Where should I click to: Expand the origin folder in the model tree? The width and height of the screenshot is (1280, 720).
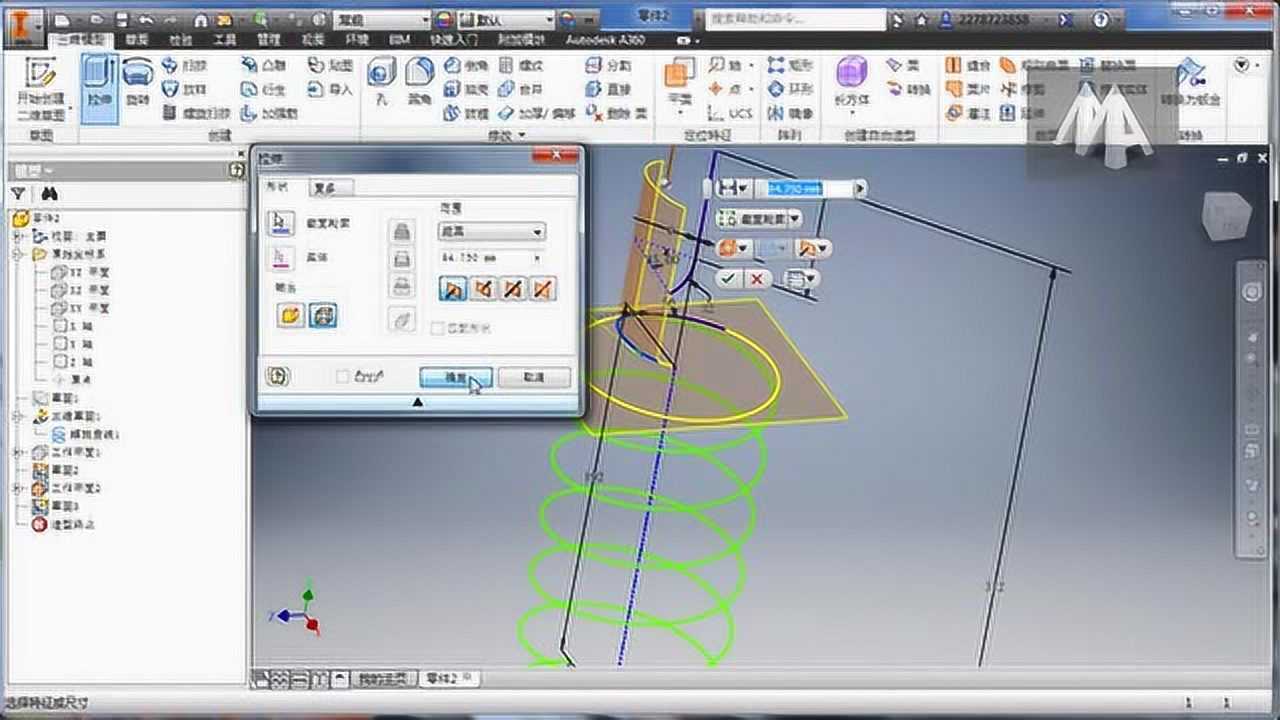point(18,254)
